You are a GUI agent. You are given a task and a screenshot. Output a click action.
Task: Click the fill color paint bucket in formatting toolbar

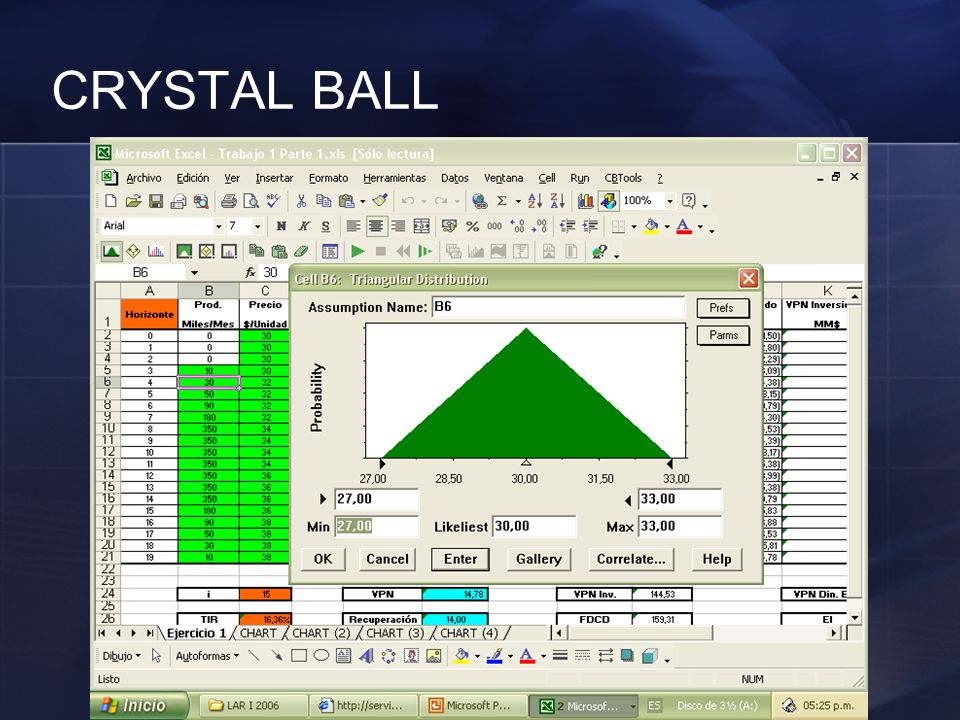[x=651, y=226]
